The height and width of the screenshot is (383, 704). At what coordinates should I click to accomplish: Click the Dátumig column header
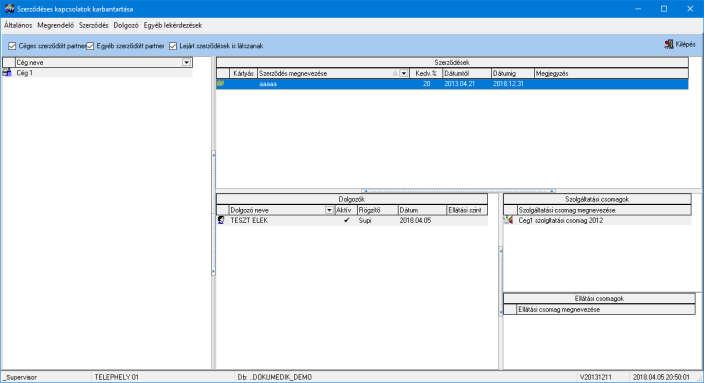512,73
